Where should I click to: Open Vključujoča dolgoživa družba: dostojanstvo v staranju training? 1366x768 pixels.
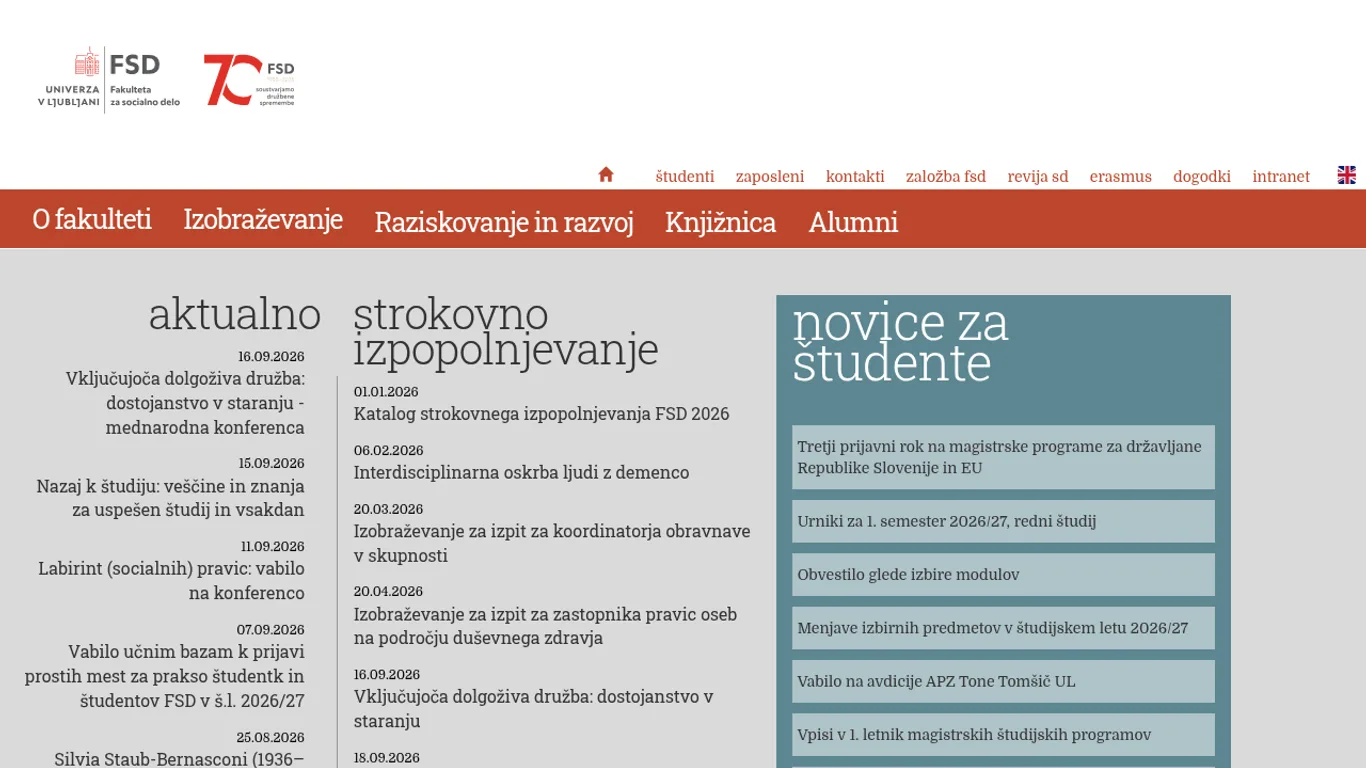pos(533,709)
